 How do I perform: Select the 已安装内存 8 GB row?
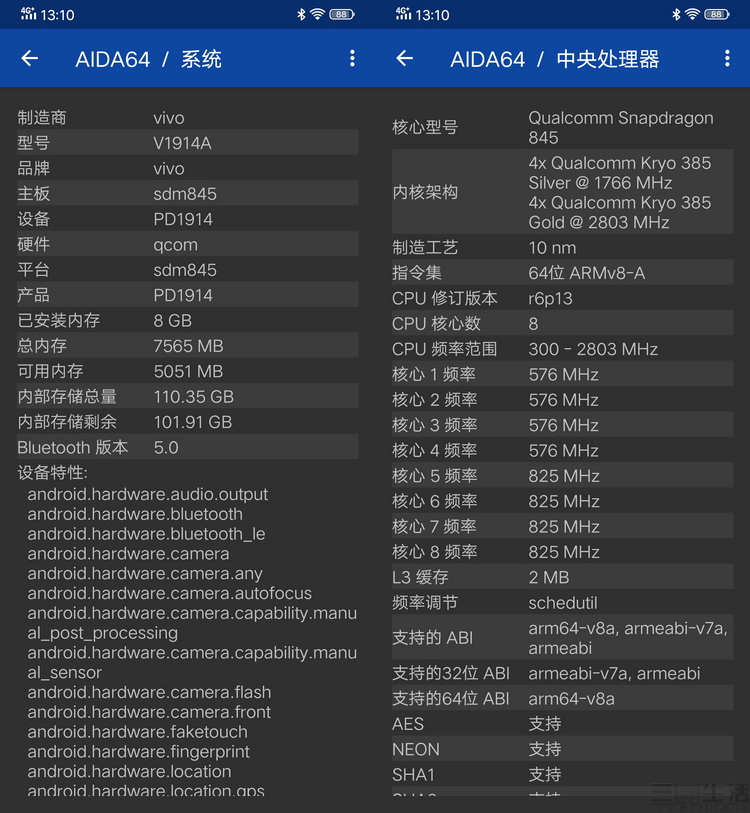tap(188, 320)
